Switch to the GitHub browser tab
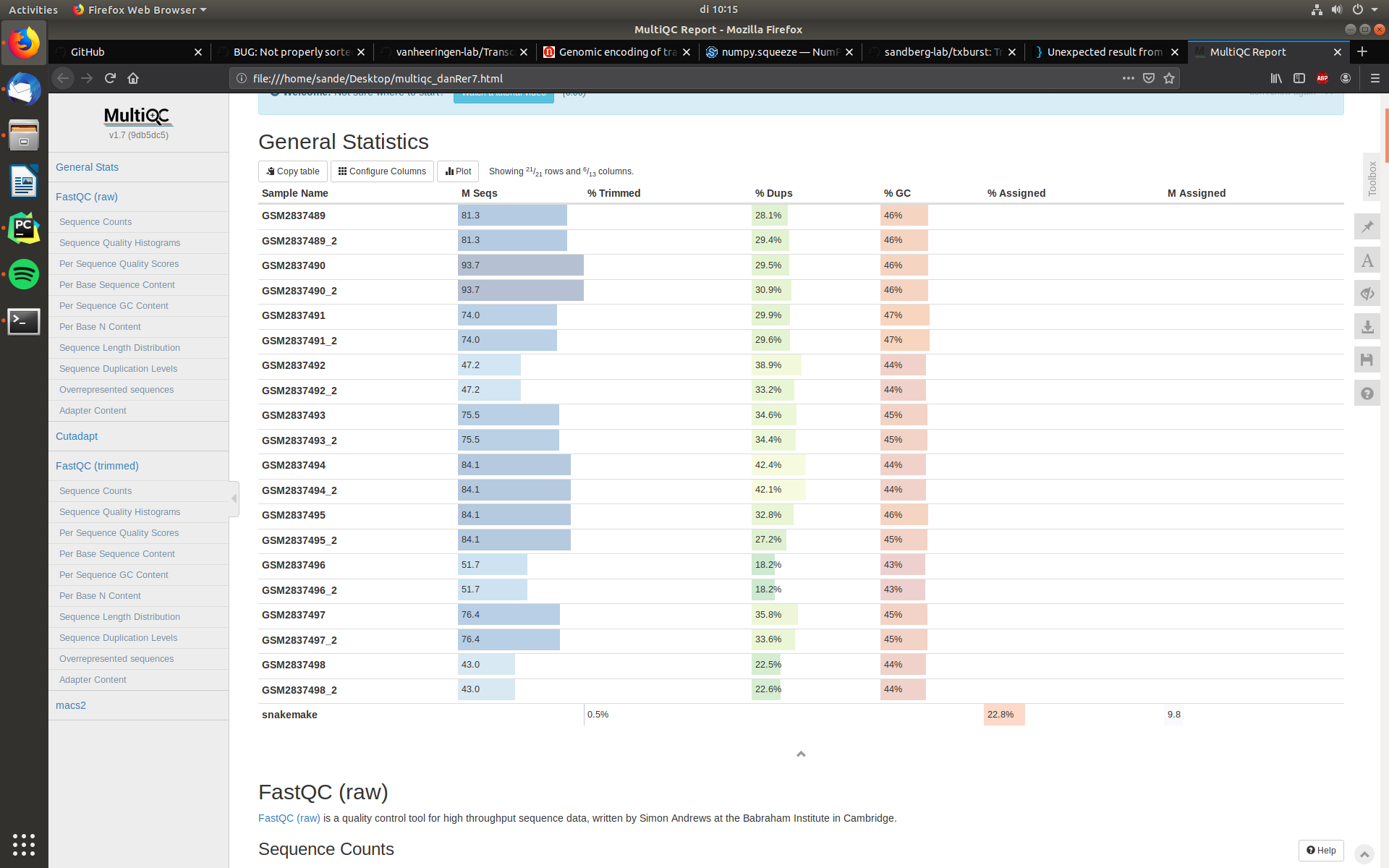1389x868 pixels. coord(87,51)
